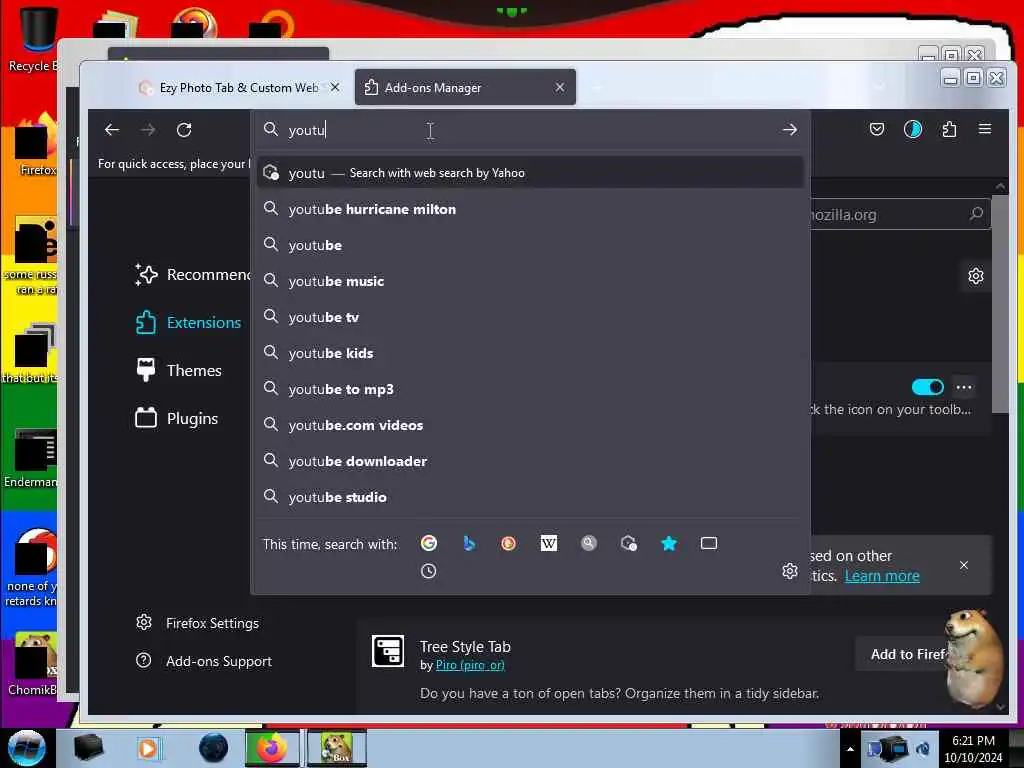Search this time with Bing
1024x768 pixels.
[x=468, y=543]
